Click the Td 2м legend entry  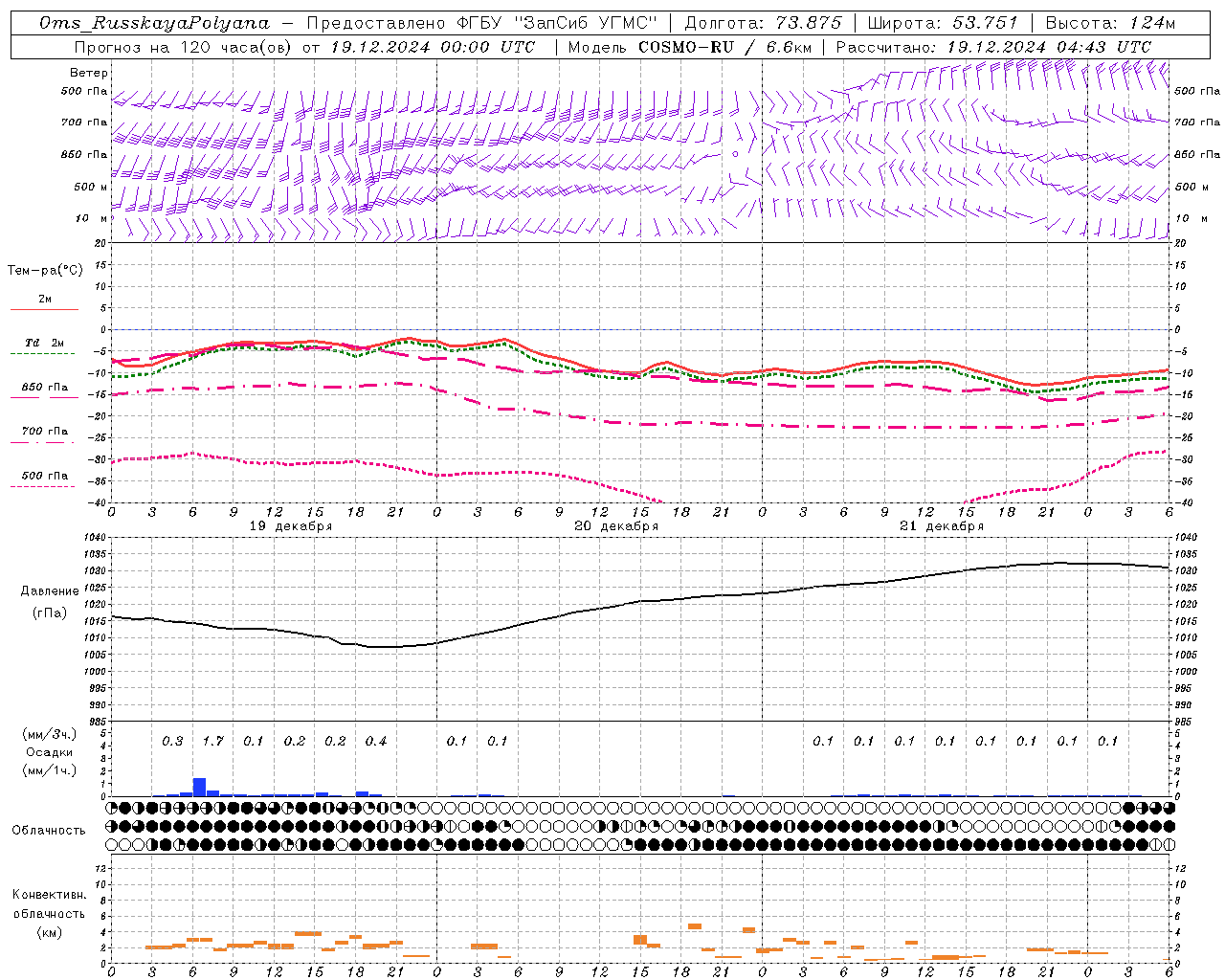(x=45, y=343)
